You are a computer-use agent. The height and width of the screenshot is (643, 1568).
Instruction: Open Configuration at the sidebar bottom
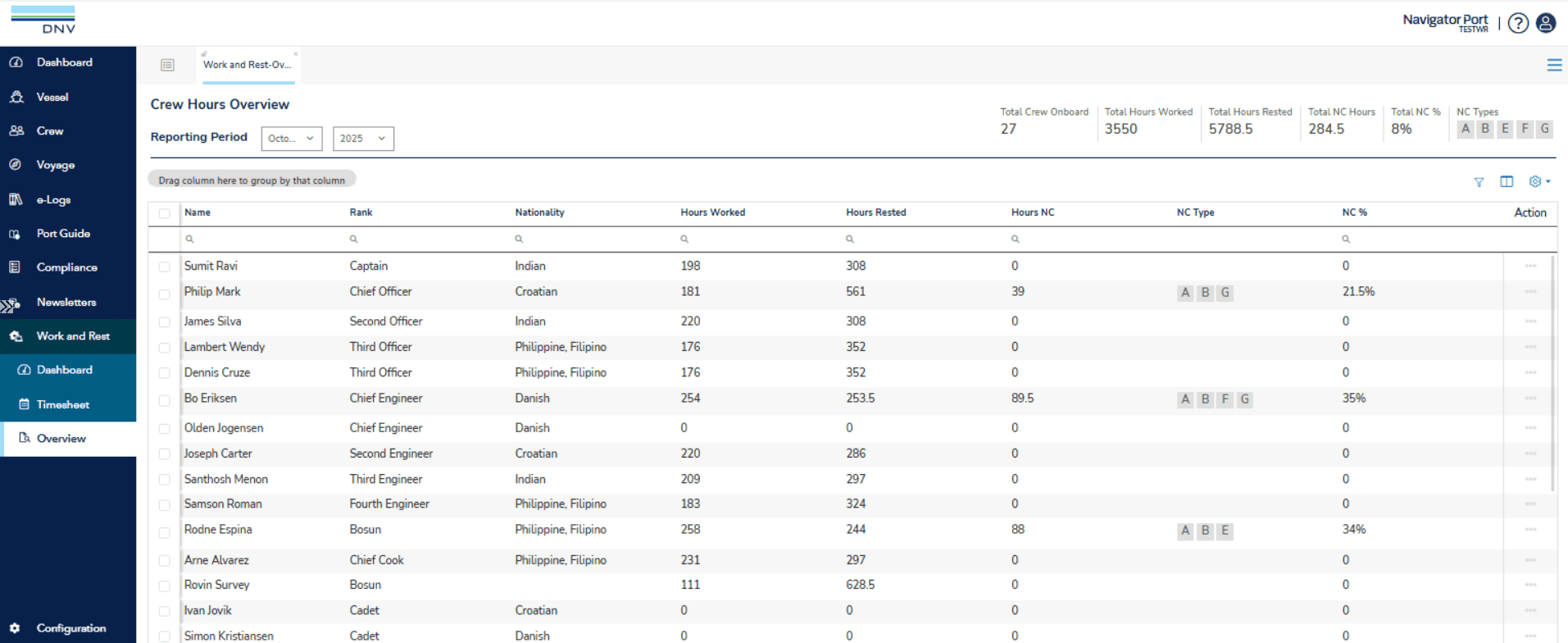(70, 628)
